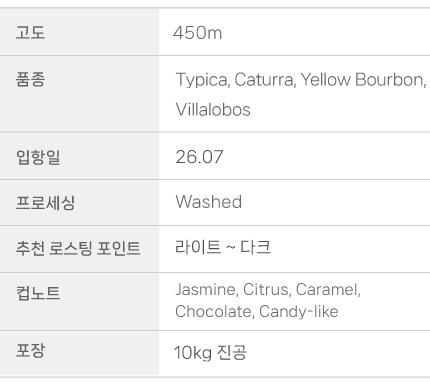Select the 라이트 ~ 다크 roasting value
Screen dimensions: 430x390
pos(223,247)
